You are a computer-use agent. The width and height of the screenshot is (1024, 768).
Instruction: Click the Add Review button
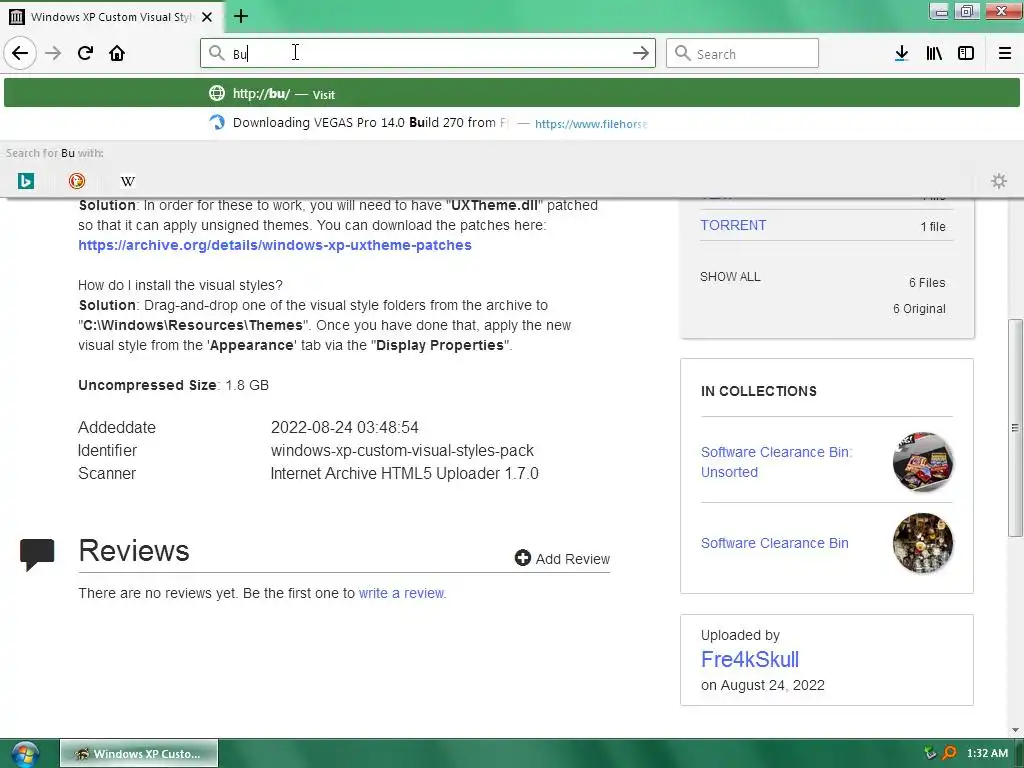(562, 558)
